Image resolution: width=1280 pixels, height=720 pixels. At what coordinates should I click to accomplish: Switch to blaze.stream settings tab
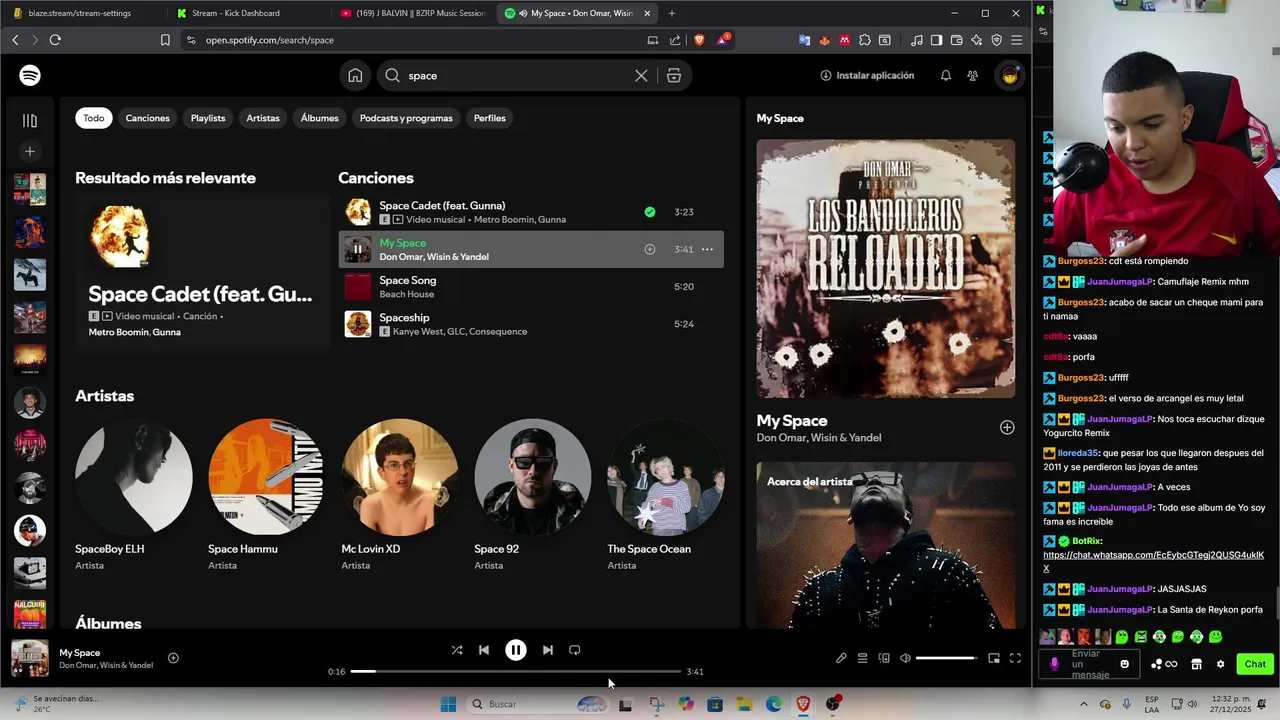coord(79,13)
